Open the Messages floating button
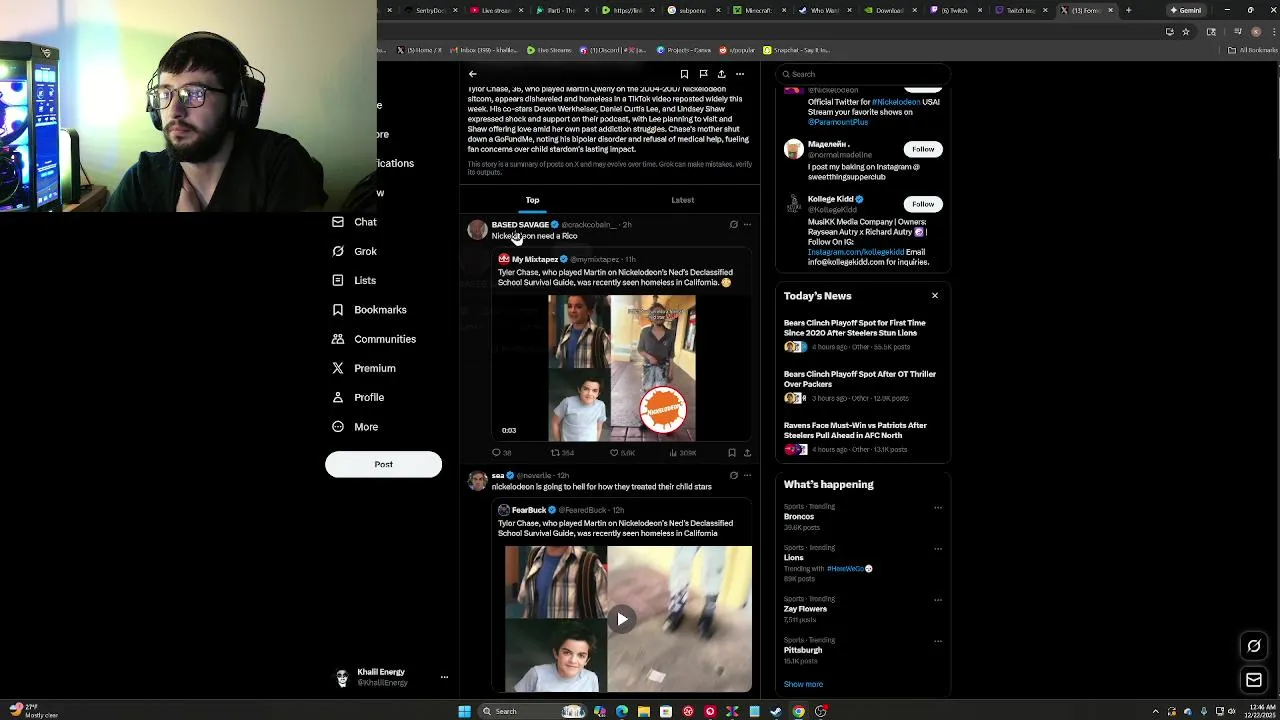1280x720 pixels. pos(1254,680)
